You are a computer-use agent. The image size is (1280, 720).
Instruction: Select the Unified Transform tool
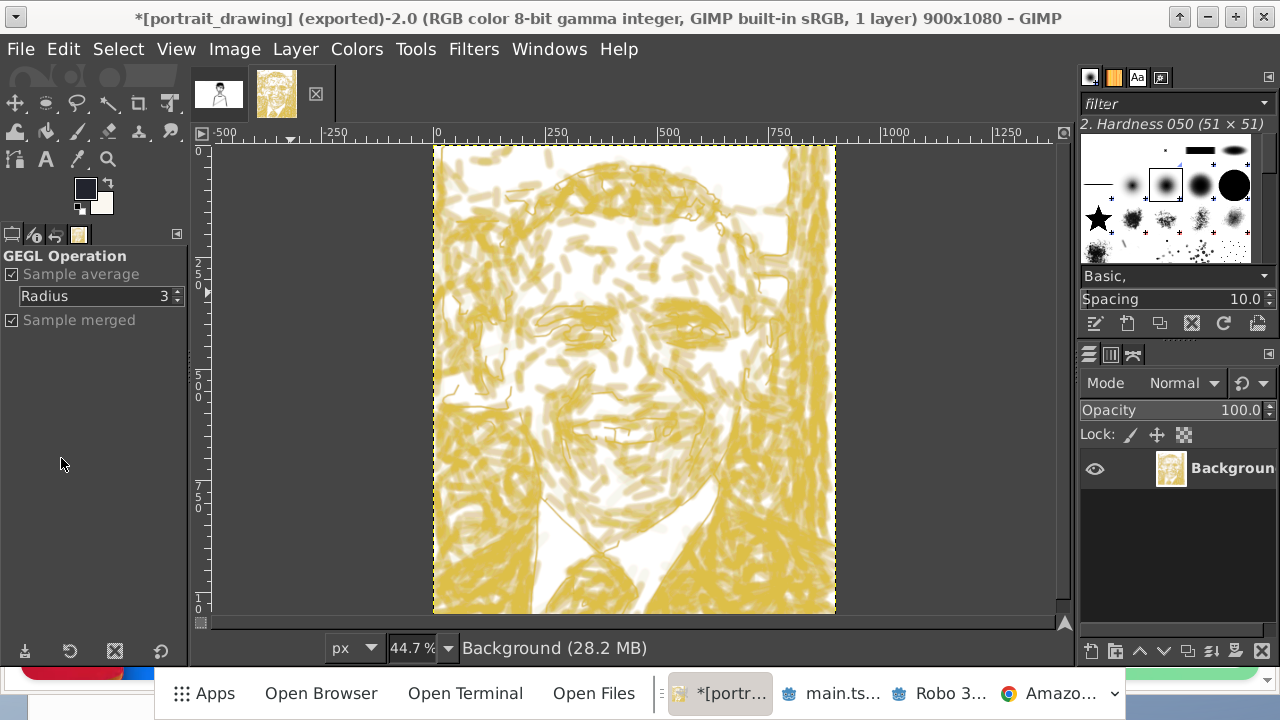[170, 103]
